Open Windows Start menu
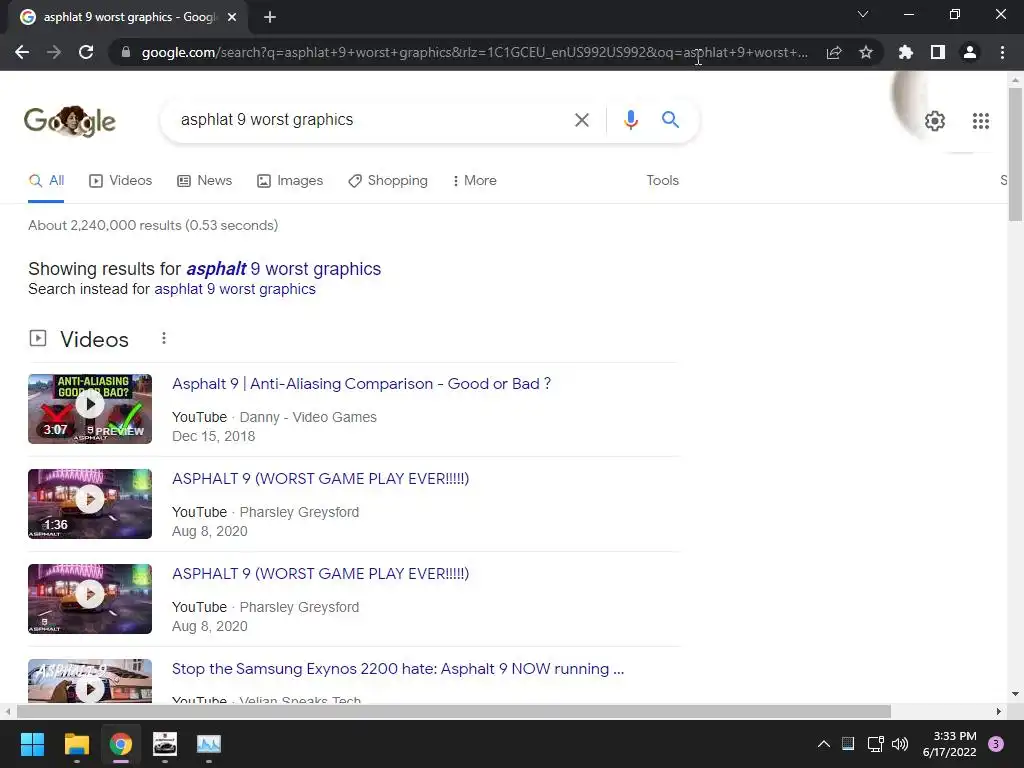Viewport: 1024px width, 768px height. coord(32,744)
